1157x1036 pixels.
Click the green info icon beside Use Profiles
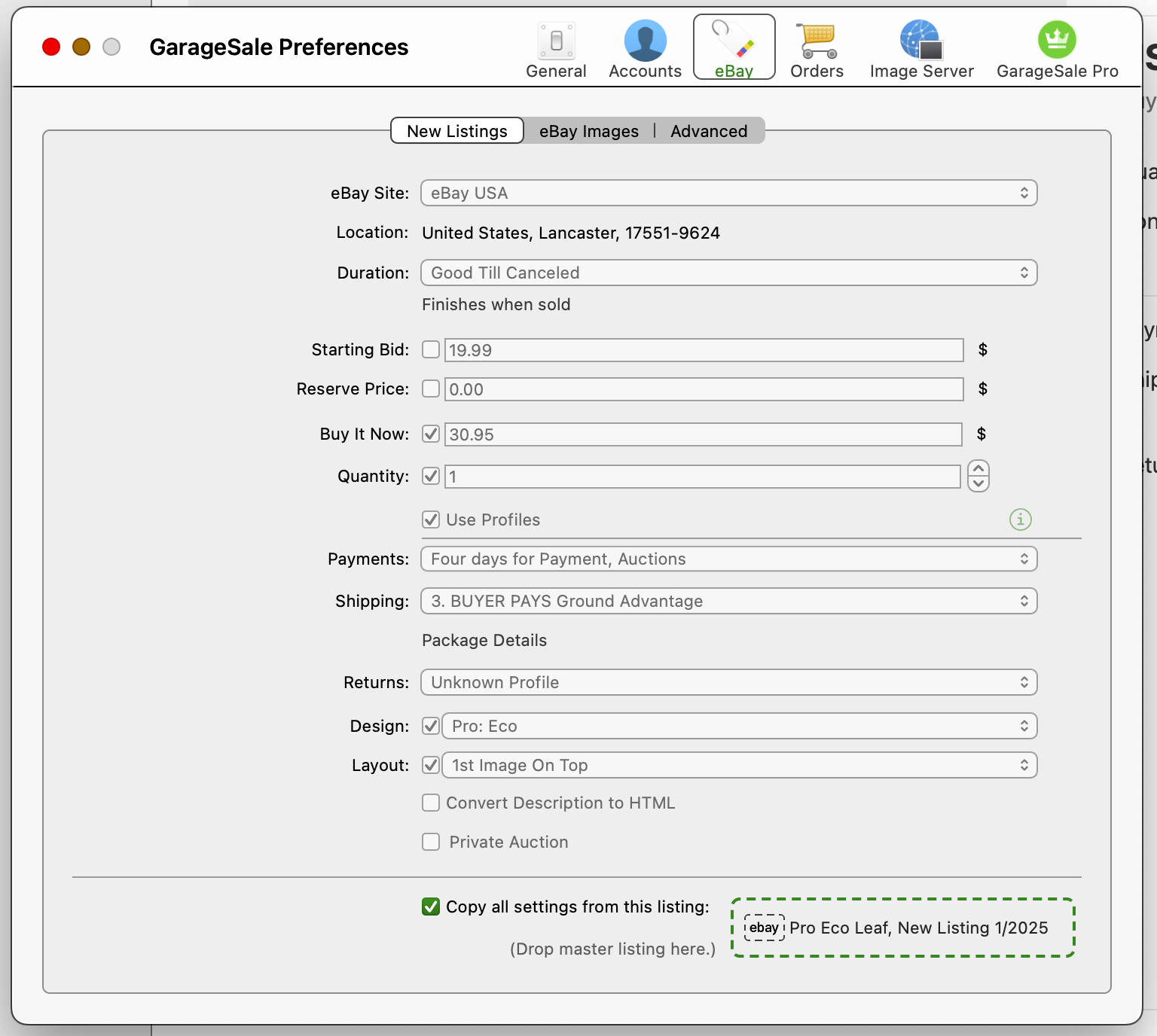[x=1020, y=520]
